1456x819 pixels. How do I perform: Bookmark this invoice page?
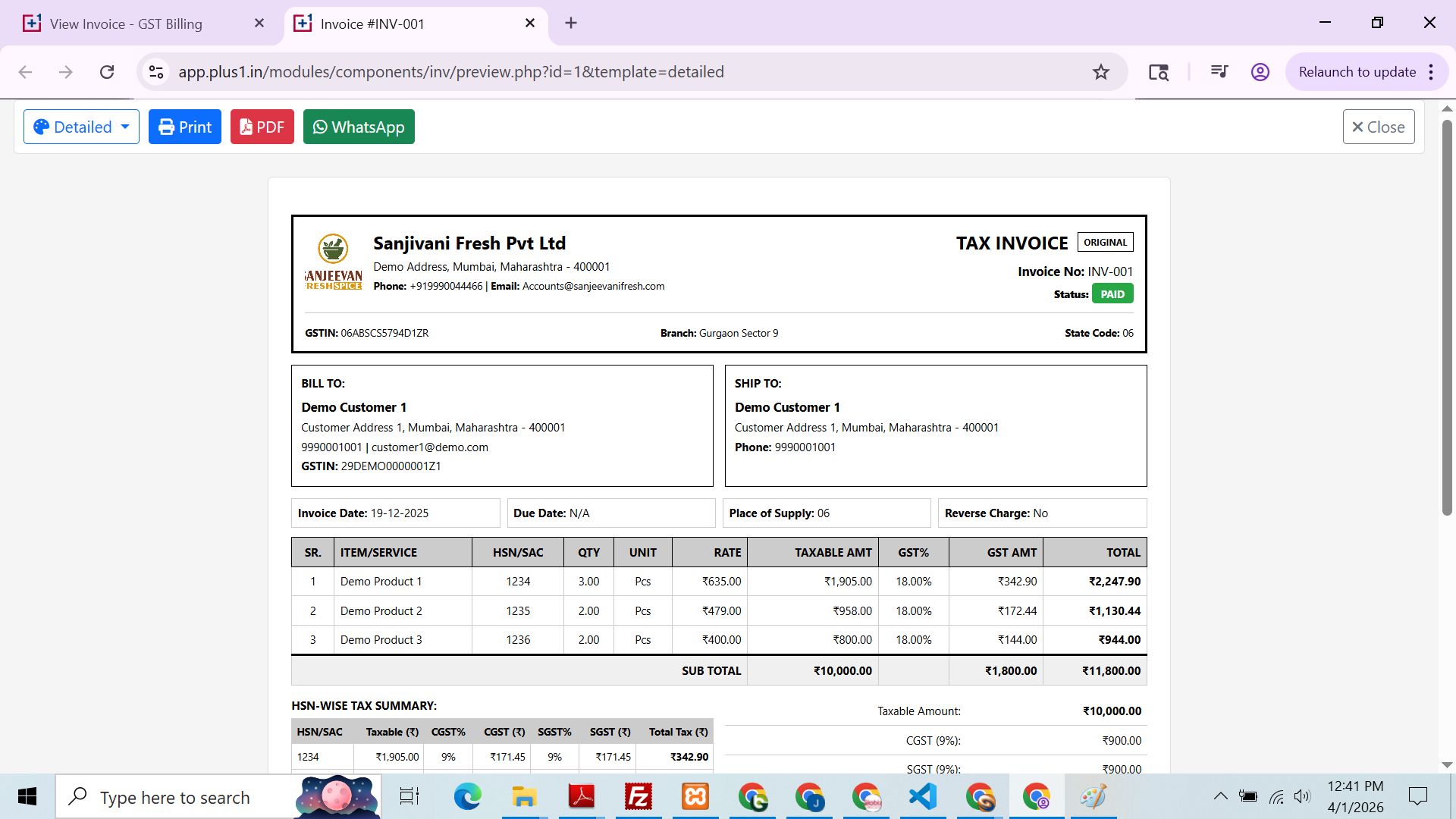point(1100,72)
